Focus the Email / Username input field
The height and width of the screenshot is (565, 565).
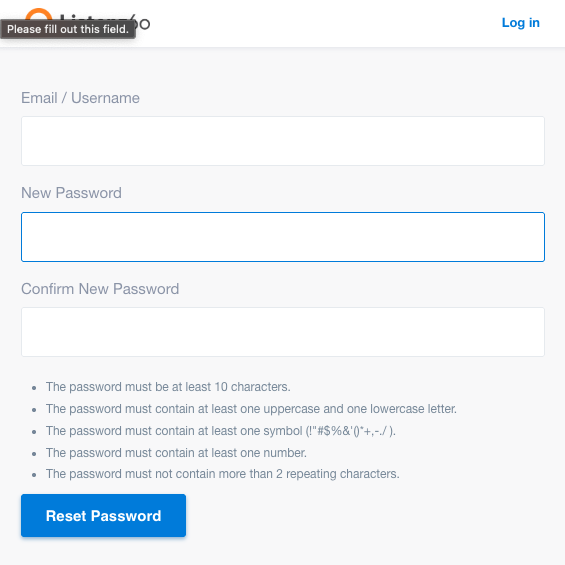pos(283,141)
